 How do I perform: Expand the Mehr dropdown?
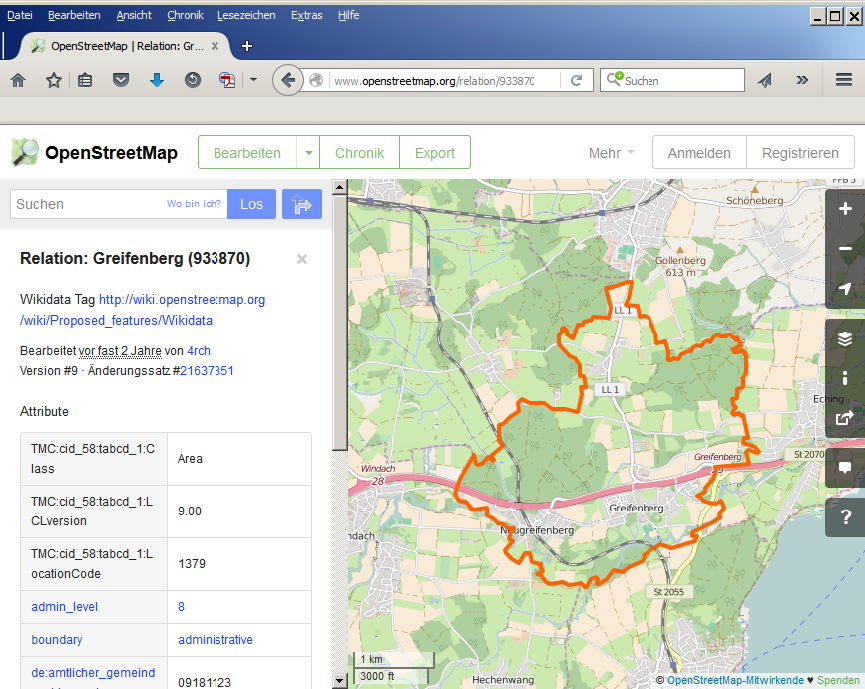pyautogui.click(x=611, y=153)
